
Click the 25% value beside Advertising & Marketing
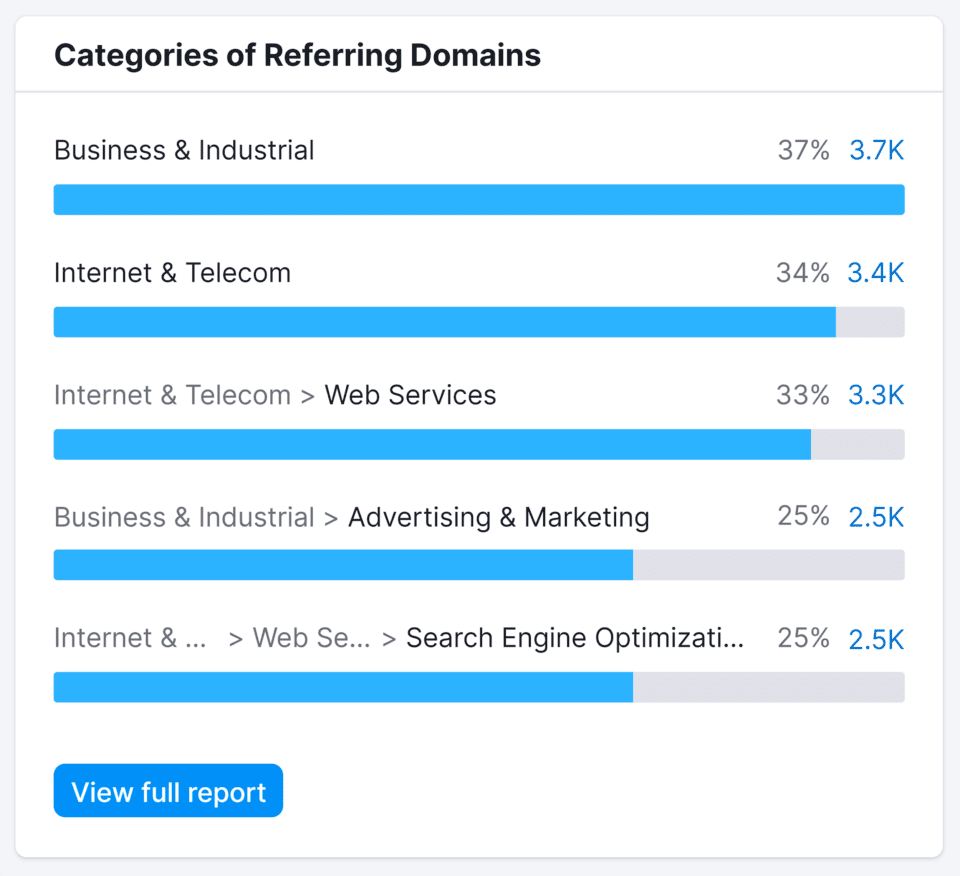click(x=804, y=517)
